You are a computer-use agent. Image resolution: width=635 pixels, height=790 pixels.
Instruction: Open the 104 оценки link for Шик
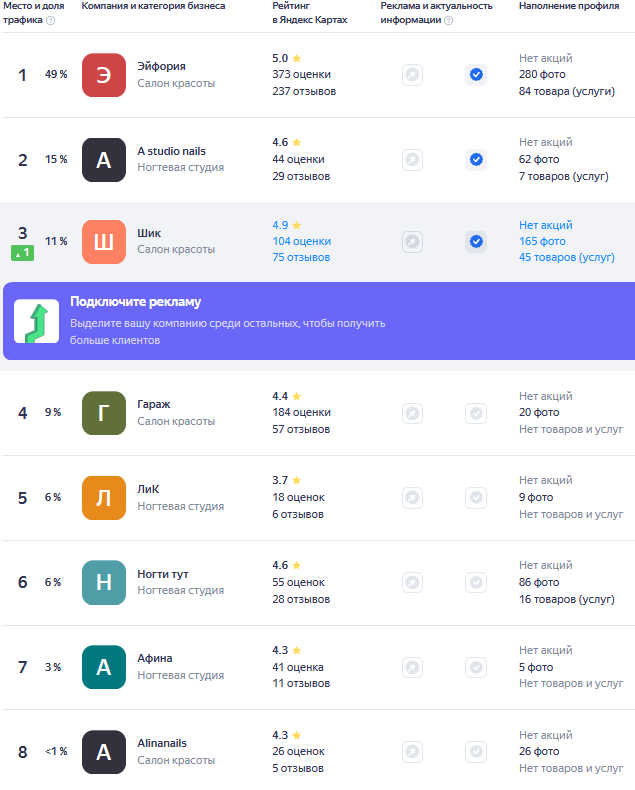point(301,241)
